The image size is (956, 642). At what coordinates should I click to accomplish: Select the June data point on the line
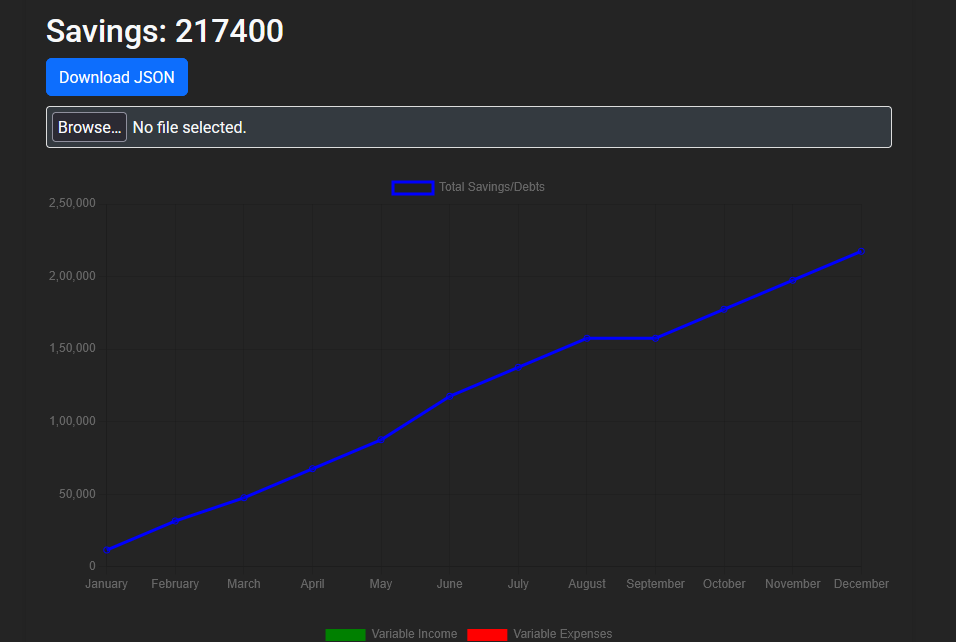[449, 396]
